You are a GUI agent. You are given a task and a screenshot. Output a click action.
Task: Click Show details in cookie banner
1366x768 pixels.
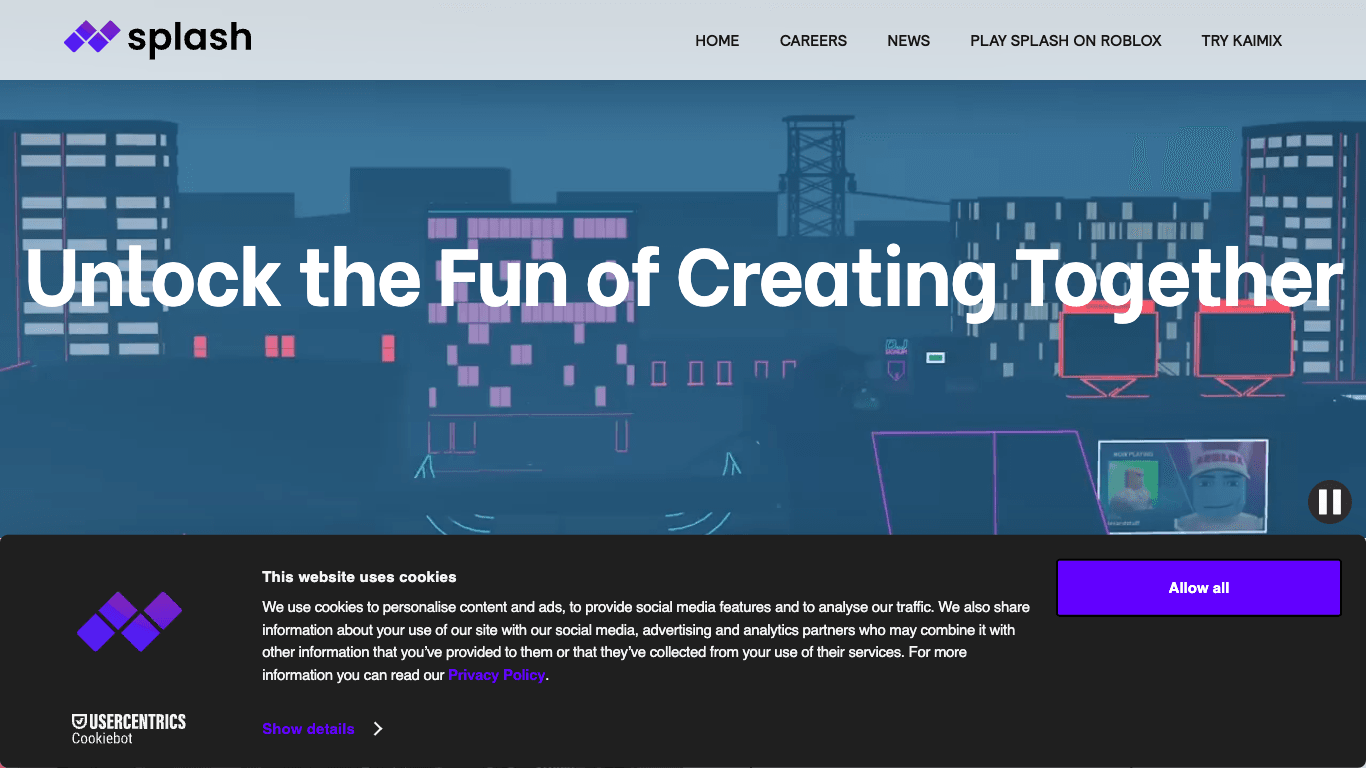(308, 729)
